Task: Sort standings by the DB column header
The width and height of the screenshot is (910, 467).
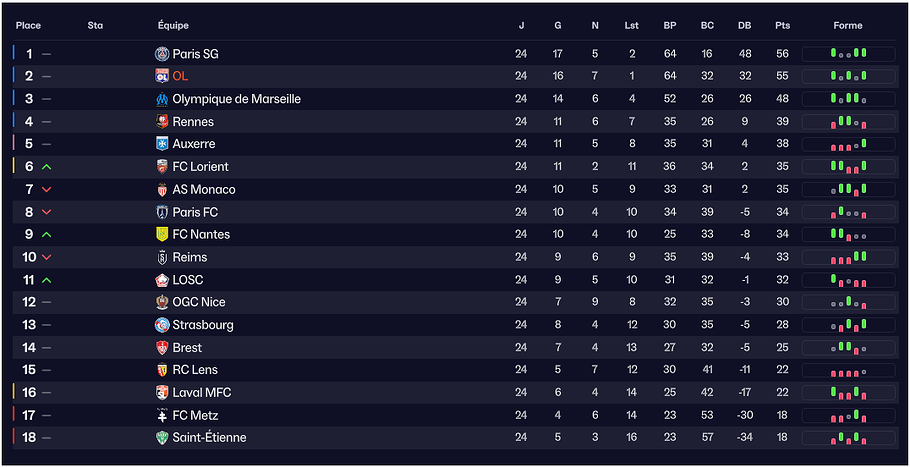Action: (744, 26)
